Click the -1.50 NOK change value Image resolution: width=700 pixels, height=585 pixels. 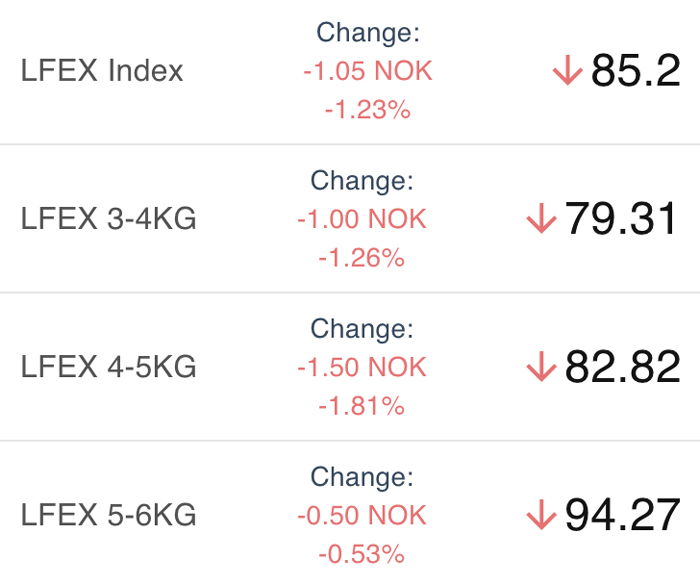[362, 367]
